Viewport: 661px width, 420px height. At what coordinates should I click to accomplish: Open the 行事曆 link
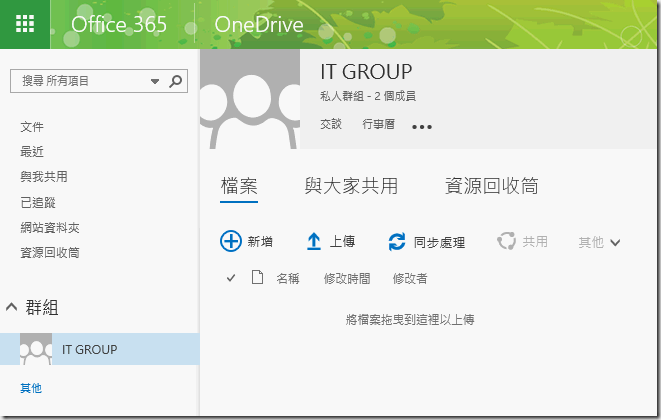tap(378, 125)
